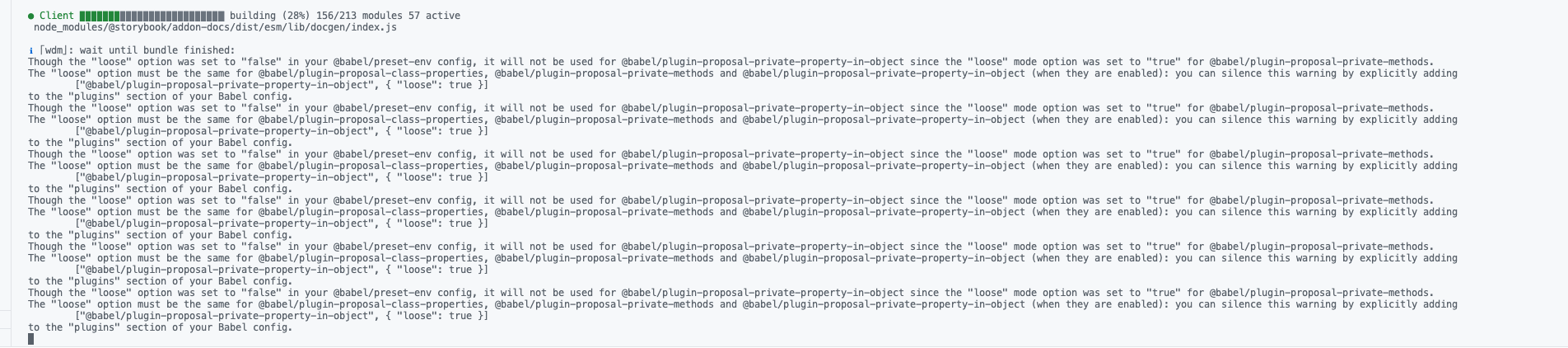Click the first "to the plugins section" line
Image resolution: width=1568 pixels, height=348 pixels.
point(160,96)
